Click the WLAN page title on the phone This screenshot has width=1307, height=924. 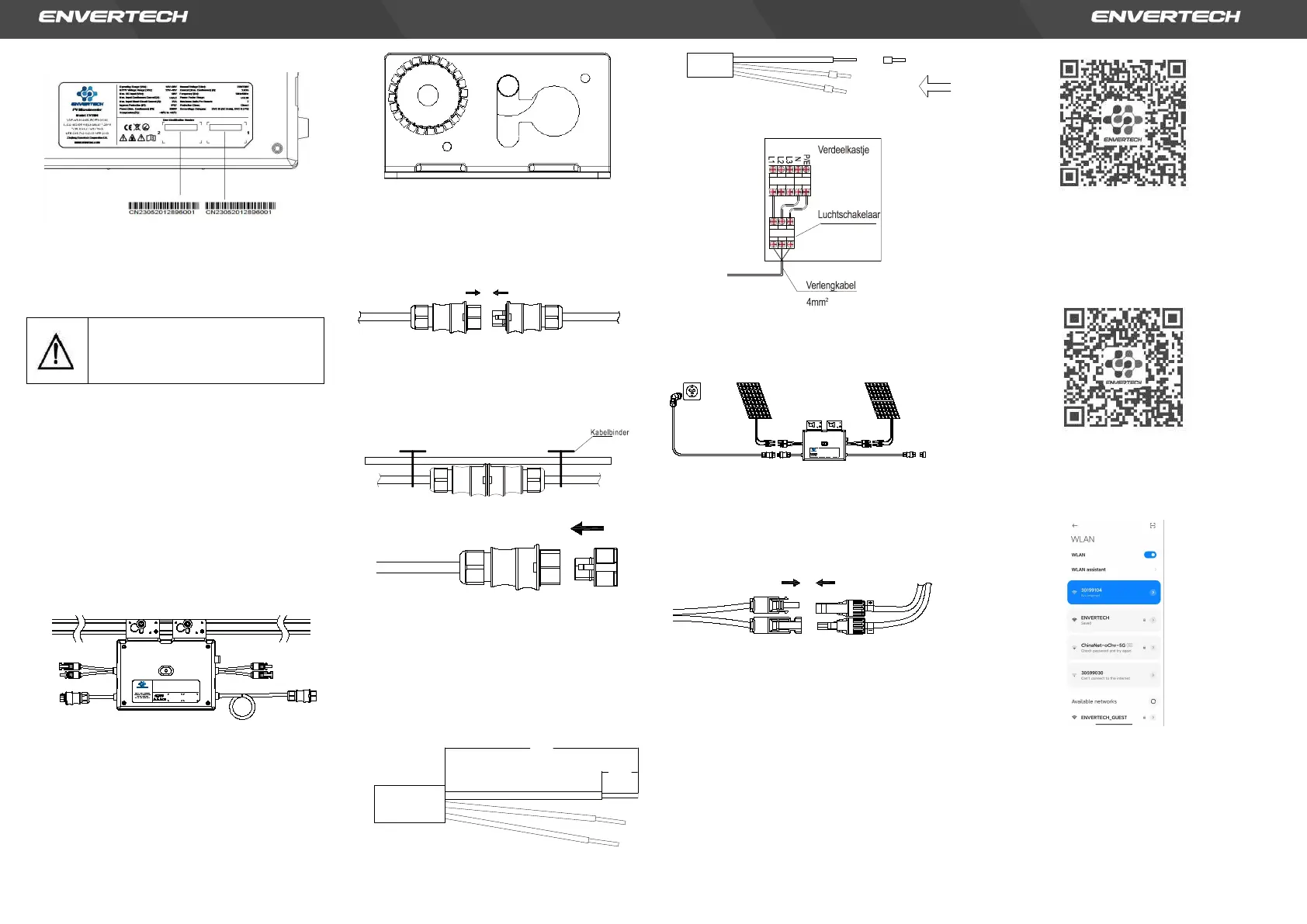[x=1083, y=539]
